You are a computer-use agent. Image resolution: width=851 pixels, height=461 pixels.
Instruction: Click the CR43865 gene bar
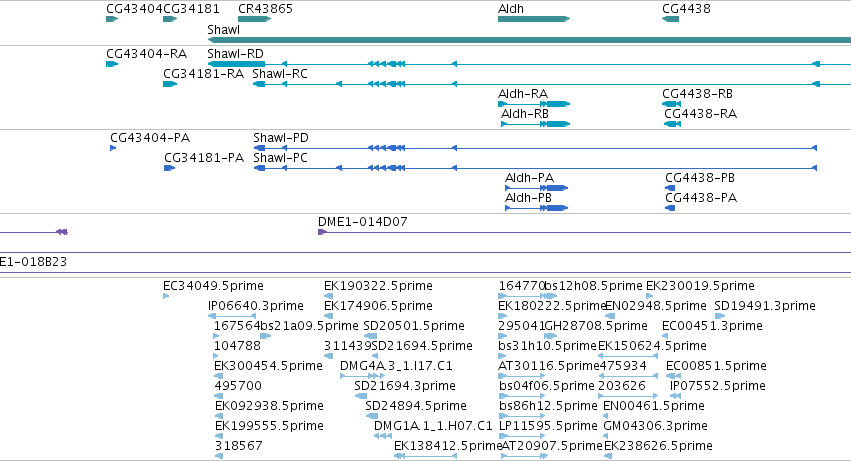pos(254,19)
